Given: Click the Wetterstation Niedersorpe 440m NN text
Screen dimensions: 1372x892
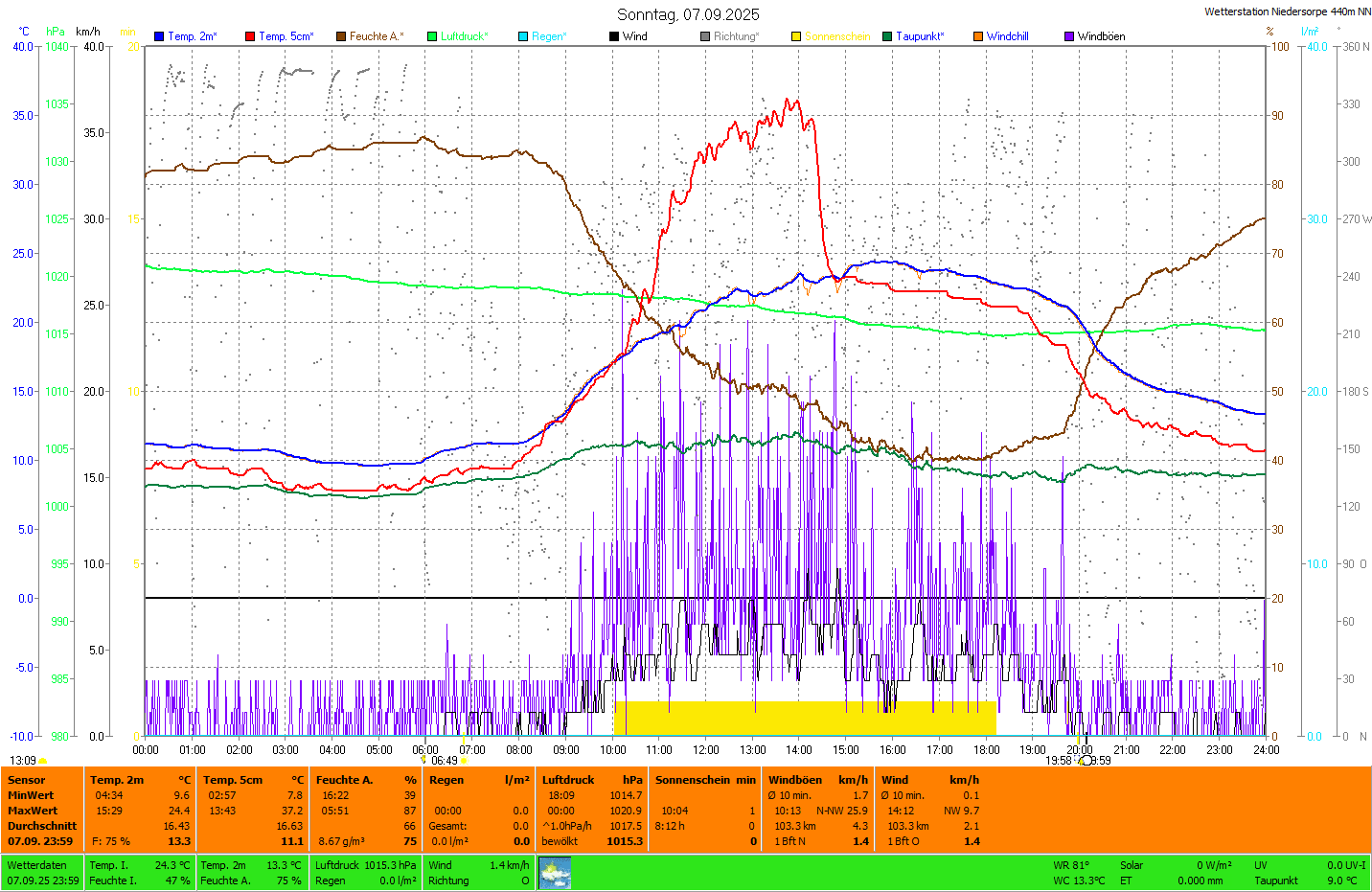Looking at the screenshot, I should [x=1287, y=11].
